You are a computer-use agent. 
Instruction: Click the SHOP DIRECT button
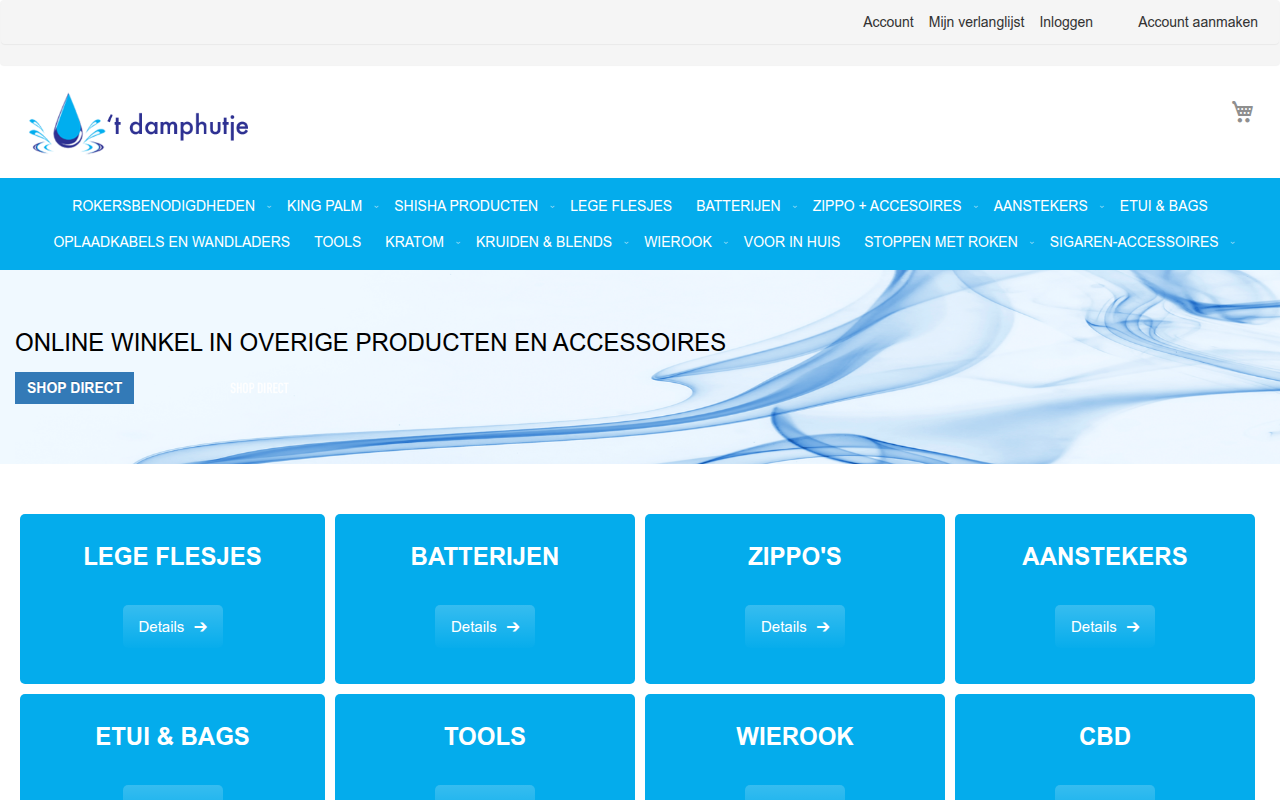pyautogui.click(x=74, y=388)
